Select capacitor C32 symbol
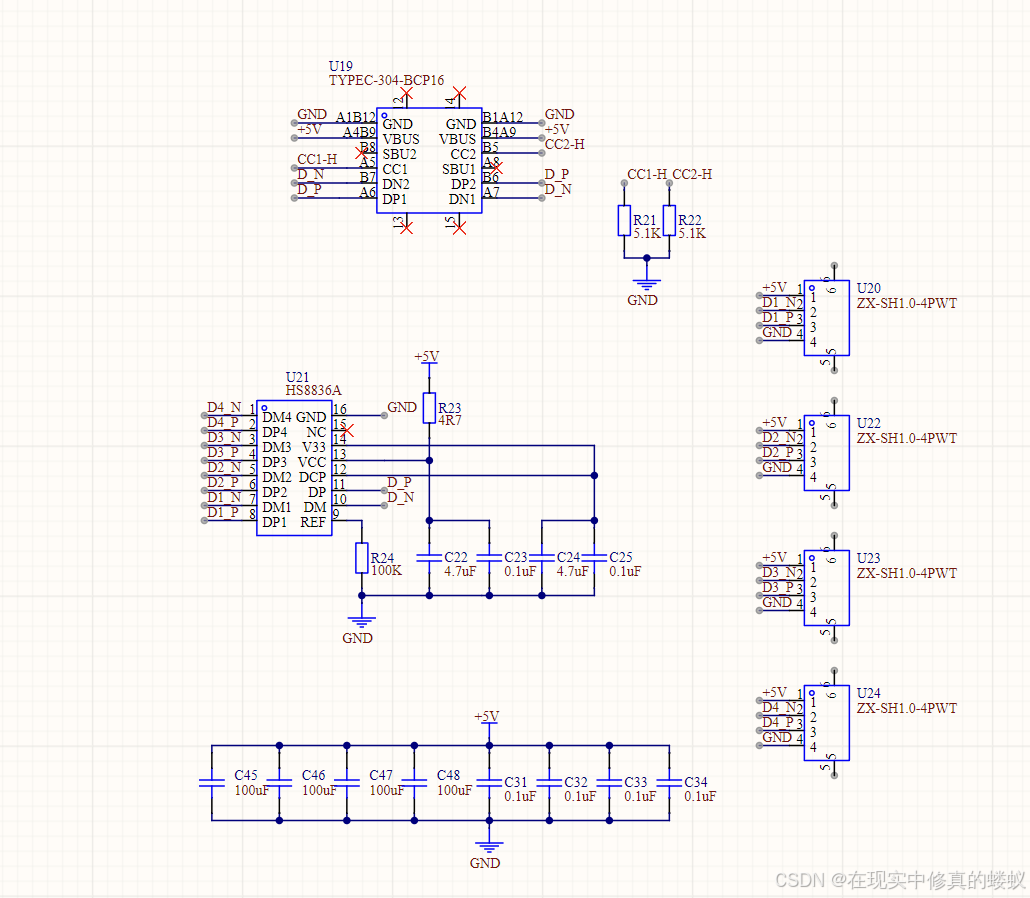The image size is (1030, 898). pyautogui.click(x=549, y=782)
